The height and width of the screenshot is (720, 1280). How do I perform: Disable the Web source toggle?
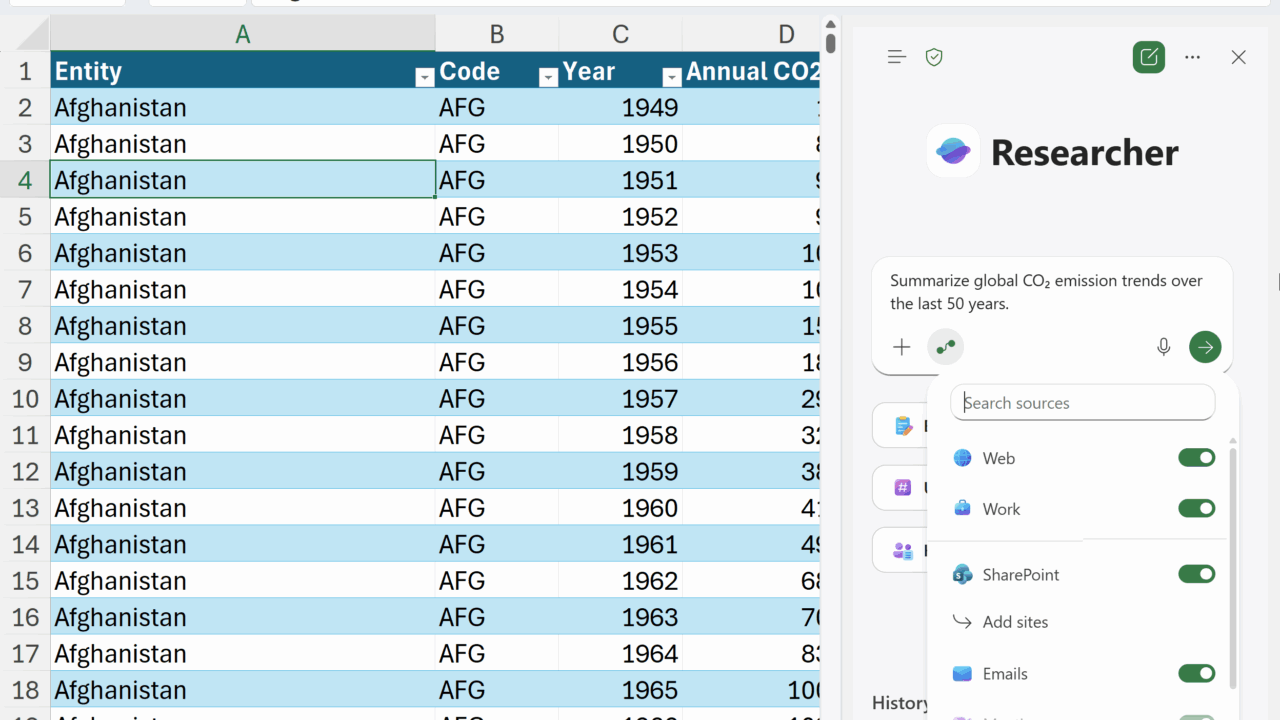1196,458
